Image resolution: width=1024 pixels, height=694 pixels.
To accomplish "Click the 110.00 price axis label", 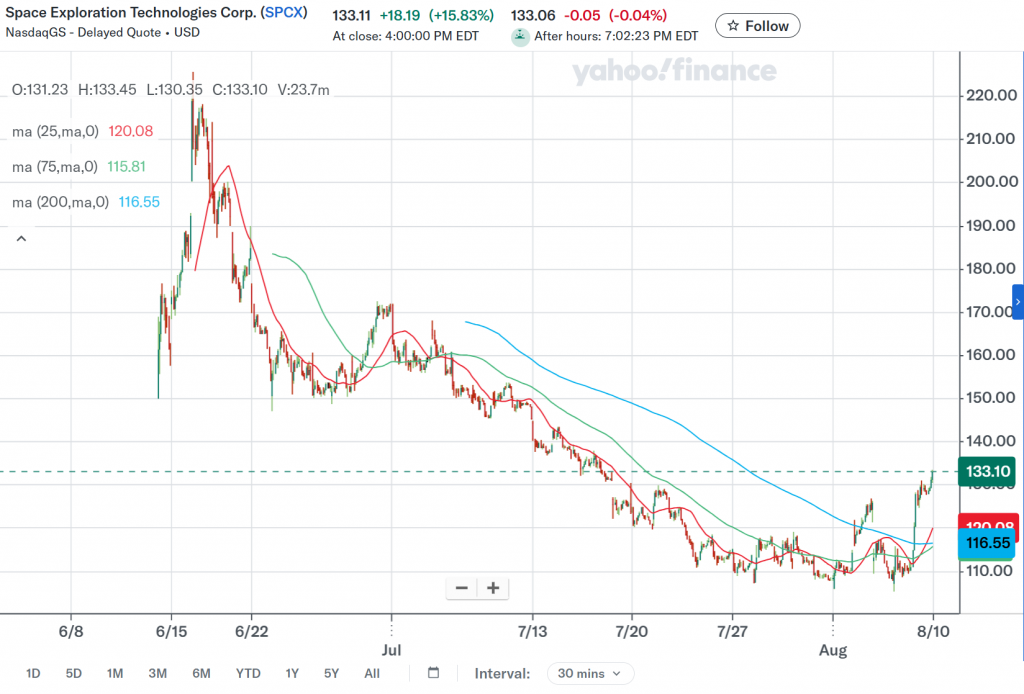I will pyautogui.click(x=991, y=571).
